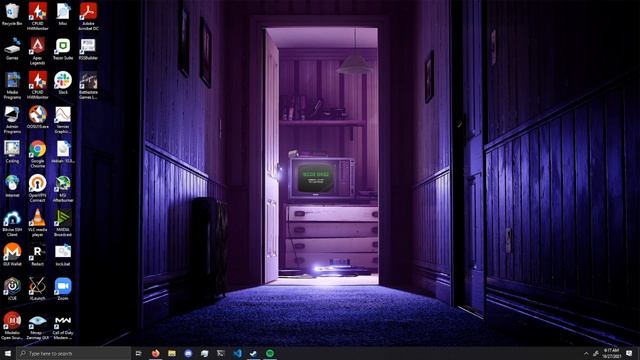The image size is (640, 360).
Task: Open the Monero GUI Wallet shortcut
Action: pyautogui.click(x=12, y=254)
